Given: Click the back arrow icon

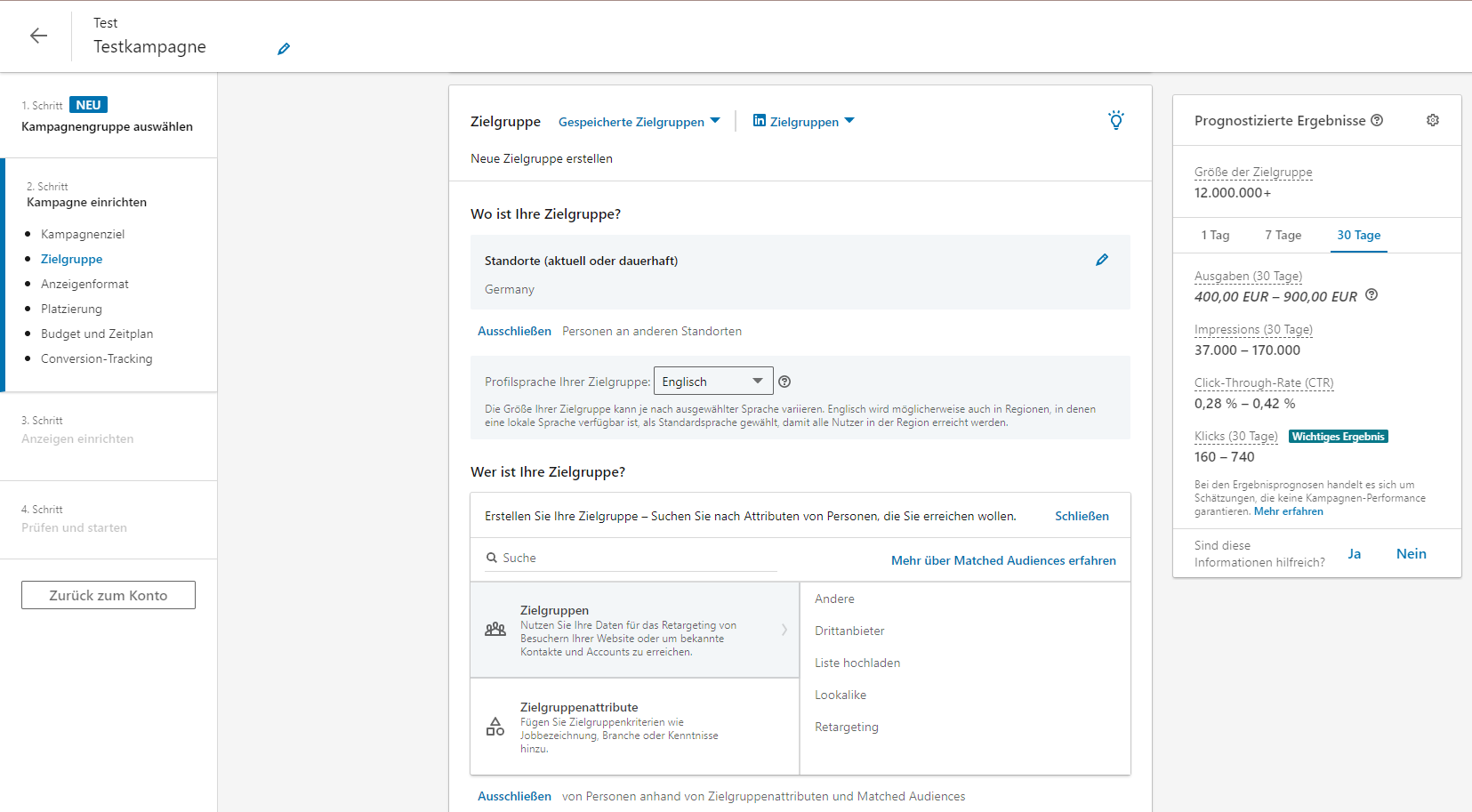Looking at the screenshot, I should point(38,36).
